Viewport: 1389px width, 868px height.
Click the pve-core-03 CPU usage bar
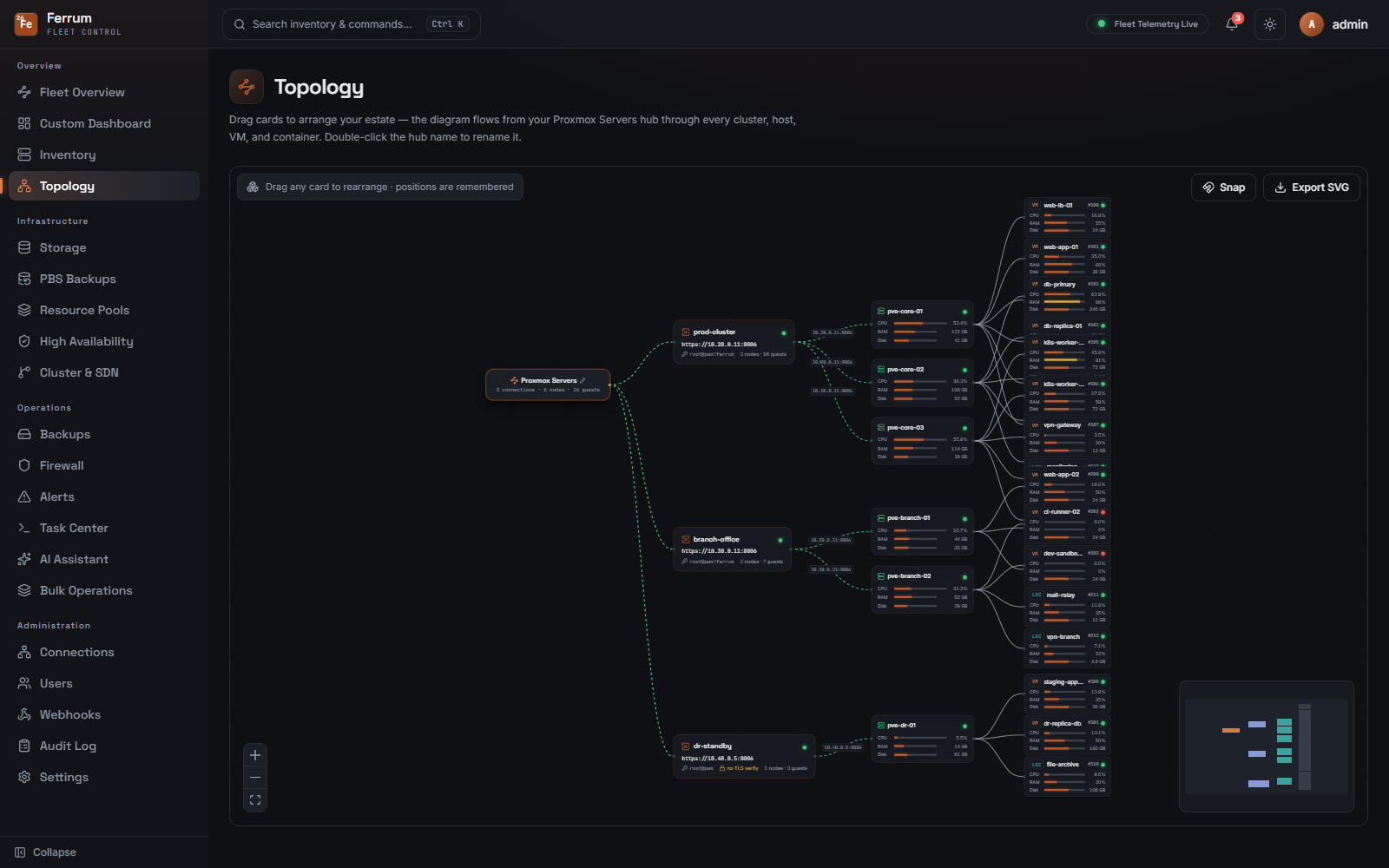920,440
